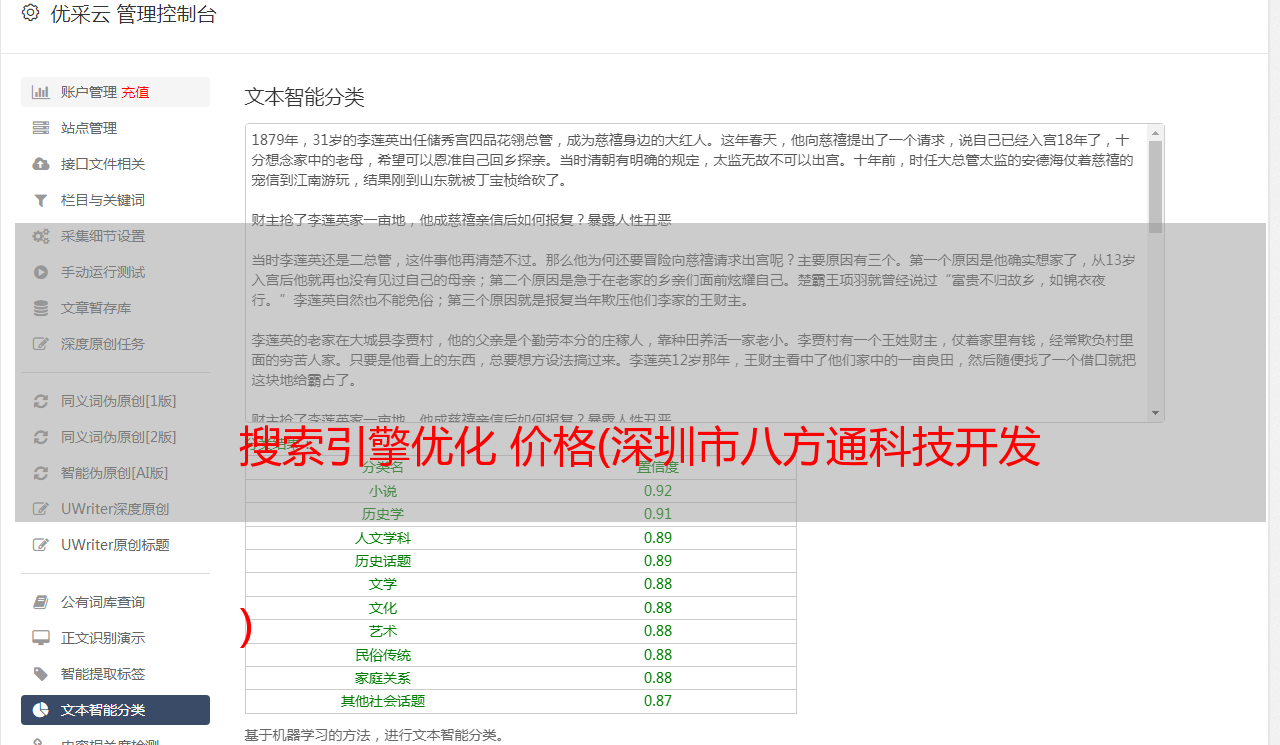Select the 历史学 category cell
The height and width of the screenshot is (745, 1280).
[383, 514]
